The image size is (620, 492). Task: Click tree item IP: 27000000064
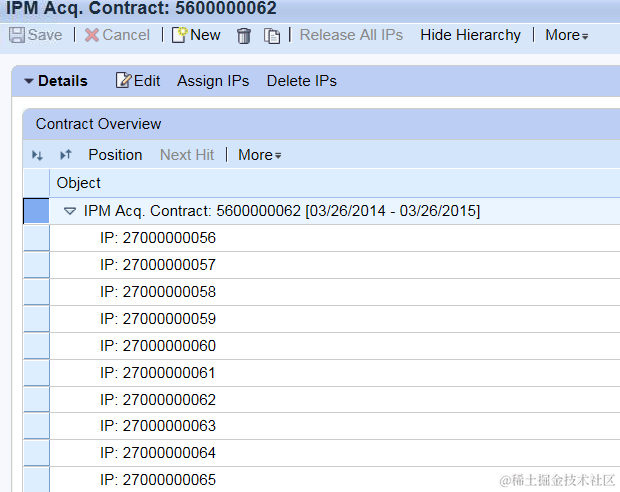(158, 453)
